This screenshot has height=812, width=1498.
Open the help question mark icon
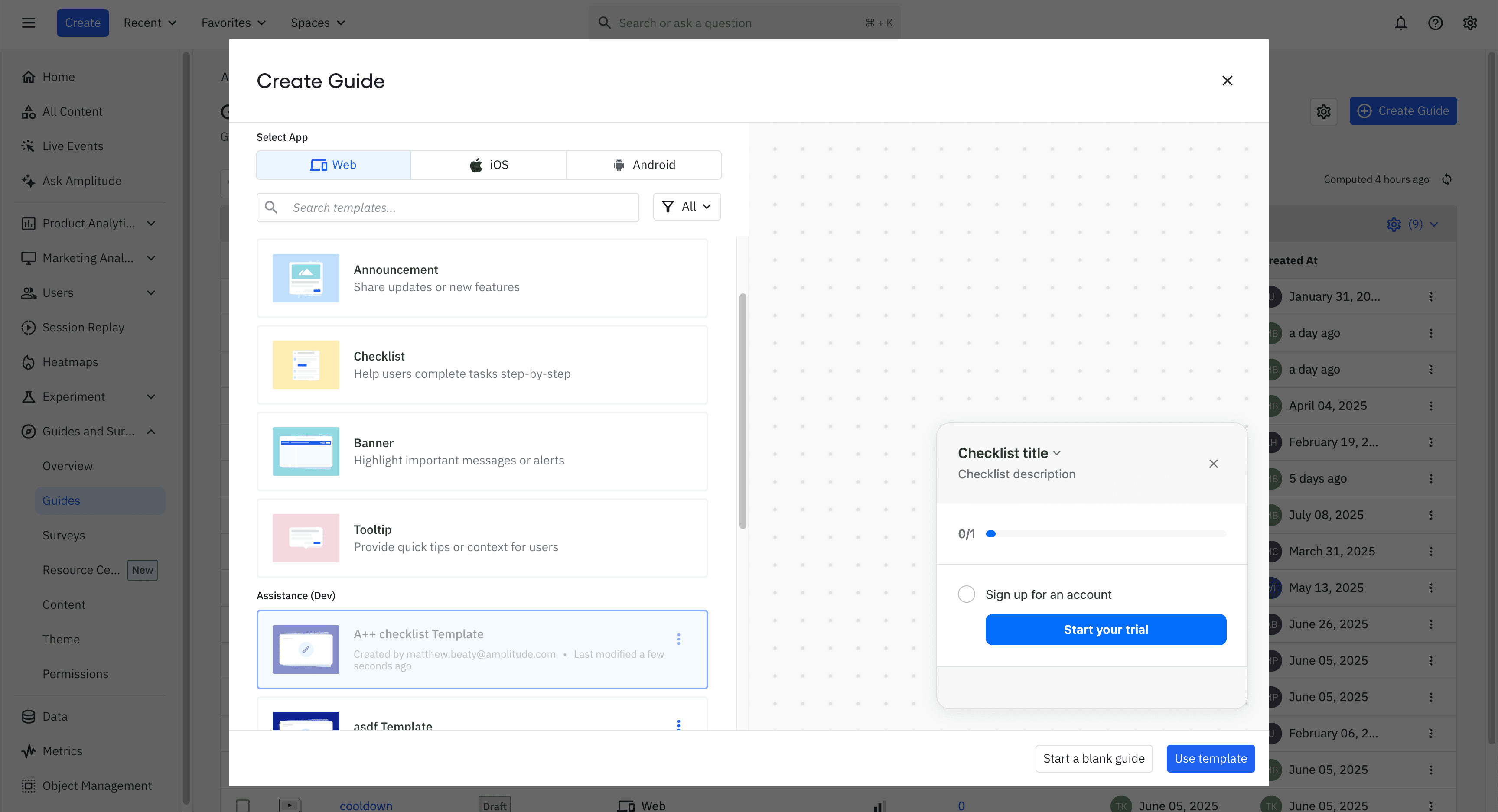1435,23
